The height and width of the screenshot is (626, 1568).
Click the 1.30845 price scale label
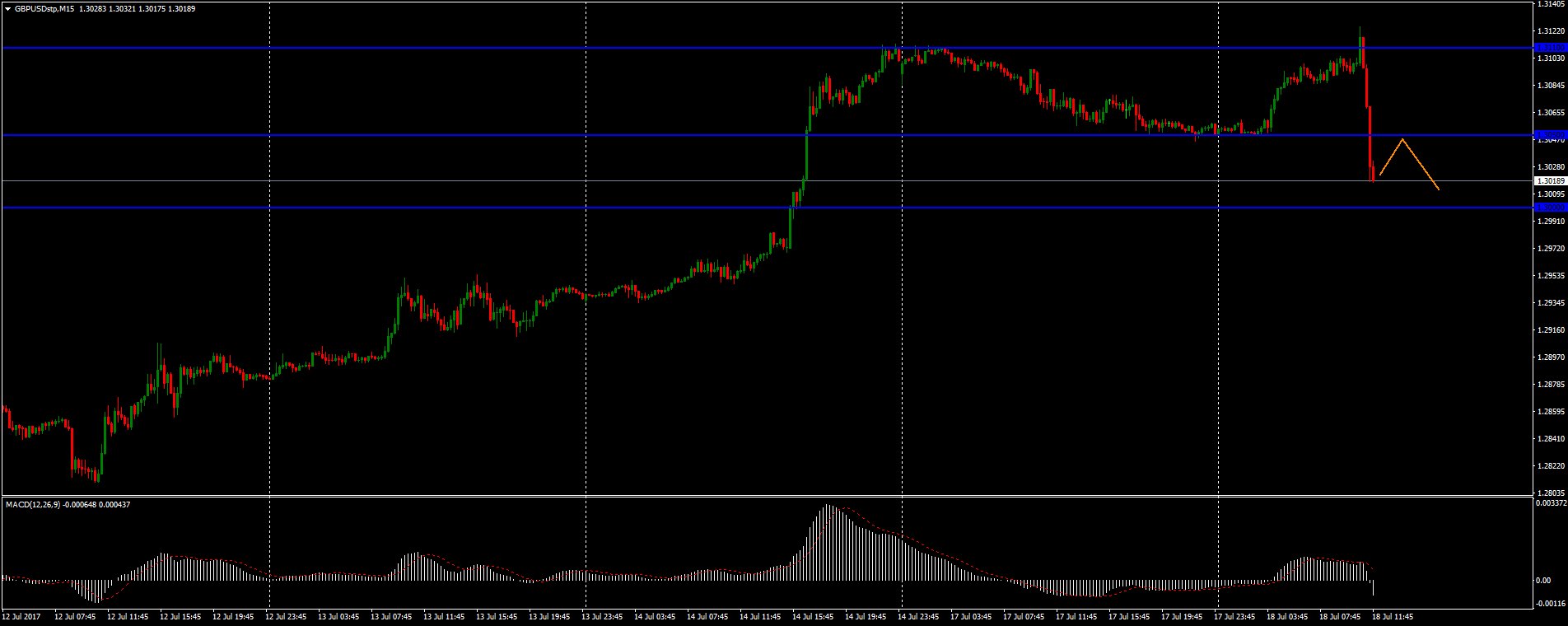[1552, 85]
